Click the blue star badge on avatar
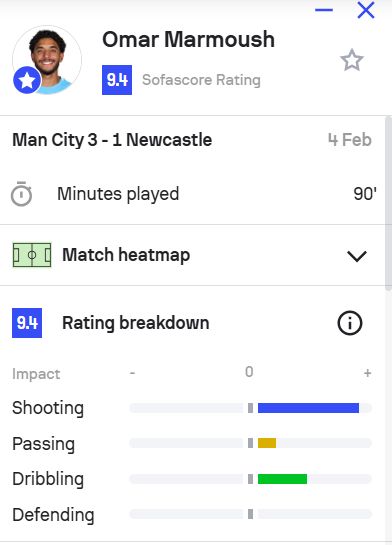Screen dimensions: 392x545 pyautogui.click(x=27, y=80)
